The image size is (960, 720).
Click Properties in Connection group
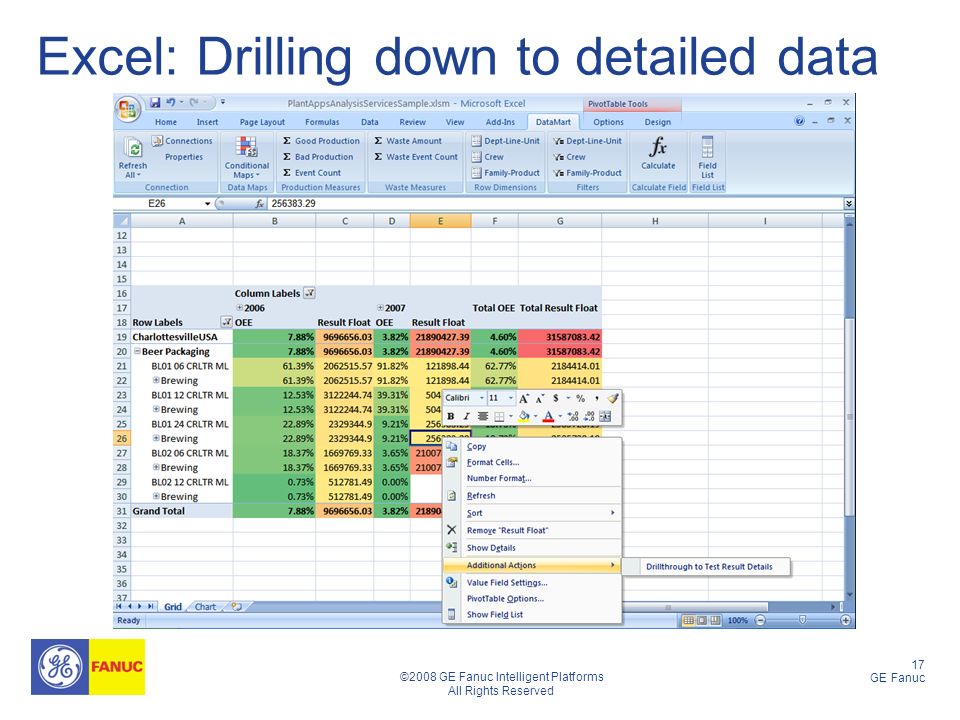[x=184, y=157]
